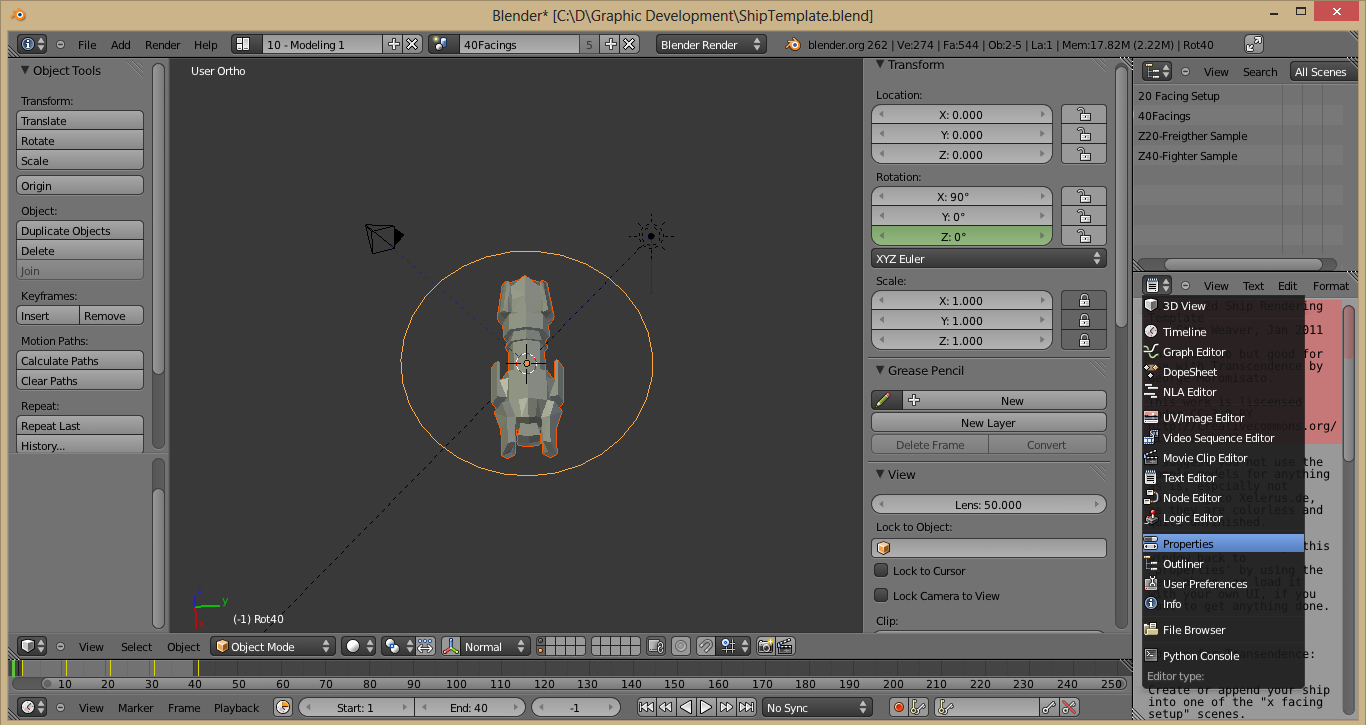Render an OpenGL image of the viewport
Viewport: 1366px width, 725px height.
tap(765, 646)
